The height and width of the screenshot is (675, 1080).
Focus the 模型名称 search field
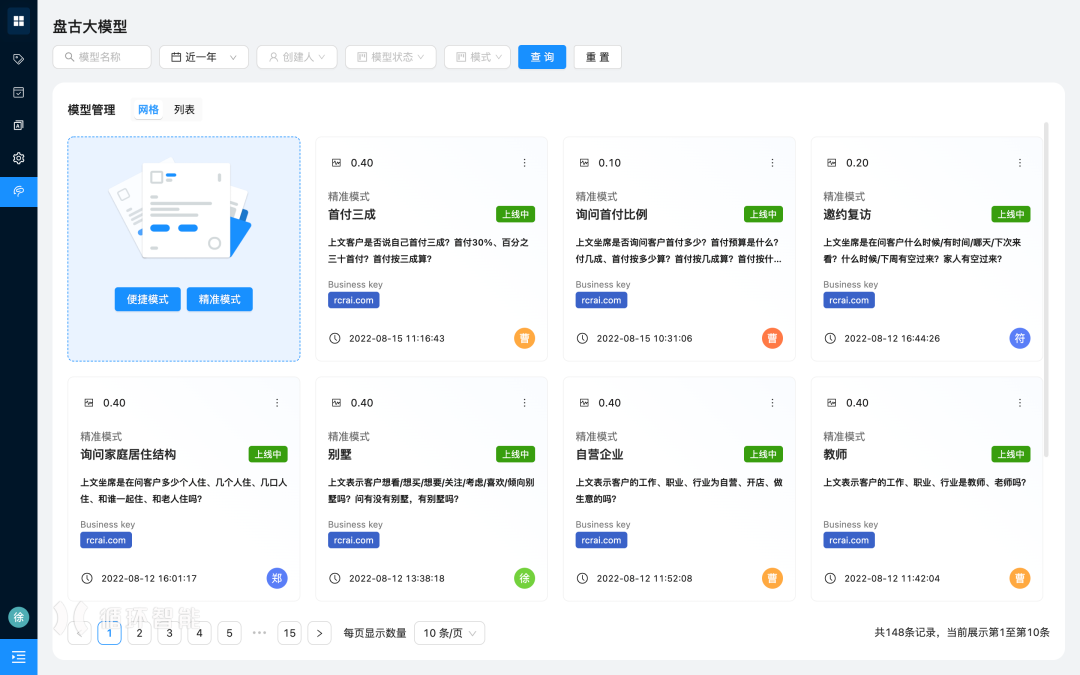pos(102,57)
